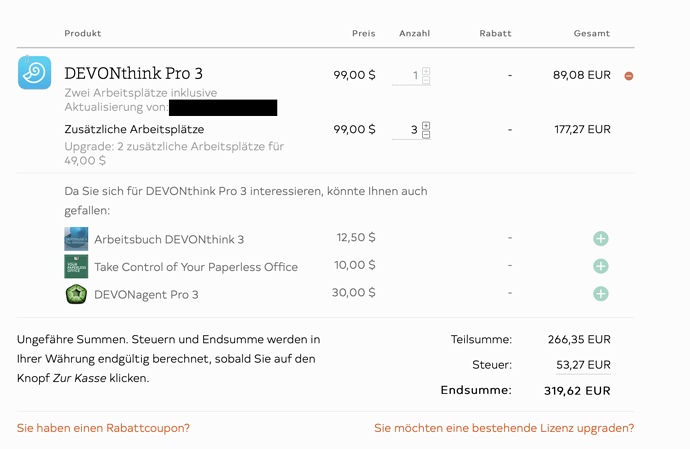The width and height of the screenshot is (690, 449).
Task: Increase DEVONthink Pro 3 quantity
Action: pyautogui.click(x=426, y=71)
